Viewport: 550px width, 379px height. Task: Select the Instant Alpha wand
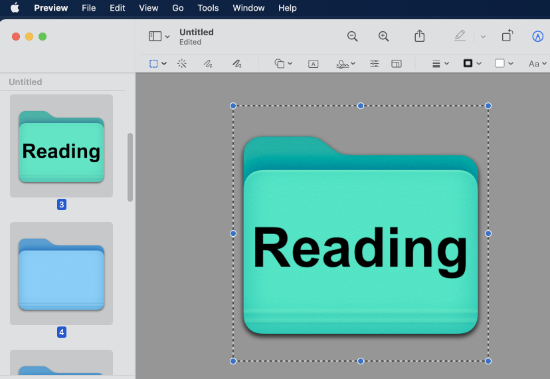tap(182, 64)
